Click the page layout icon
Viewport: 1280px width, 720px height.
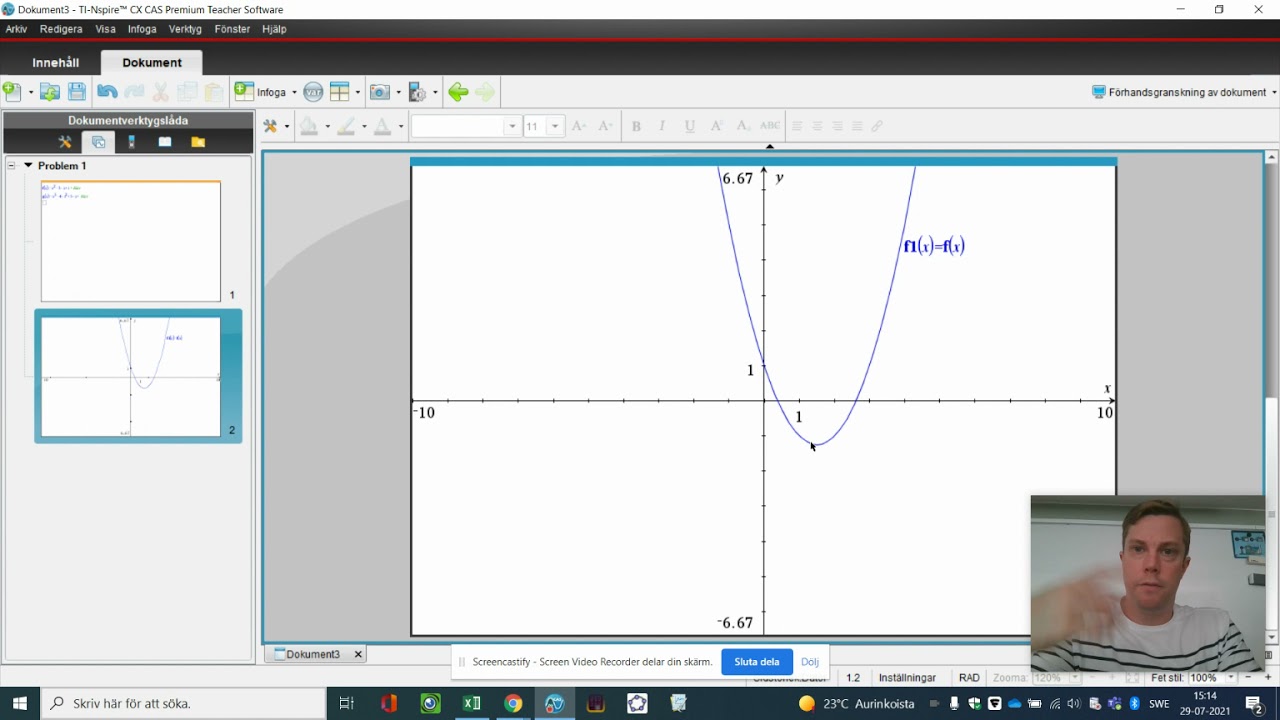pos(339,92)
